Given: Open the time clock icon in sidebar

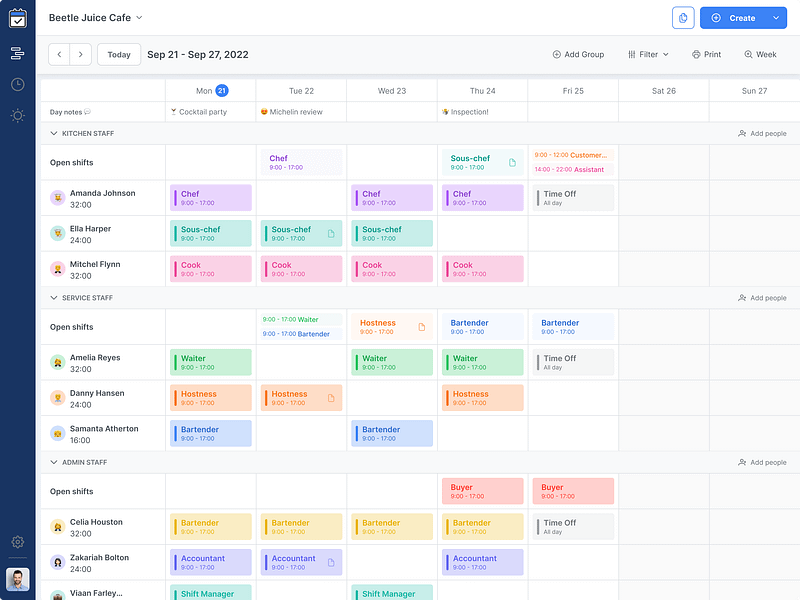Looking at the screenshot, I should [18, 84].
